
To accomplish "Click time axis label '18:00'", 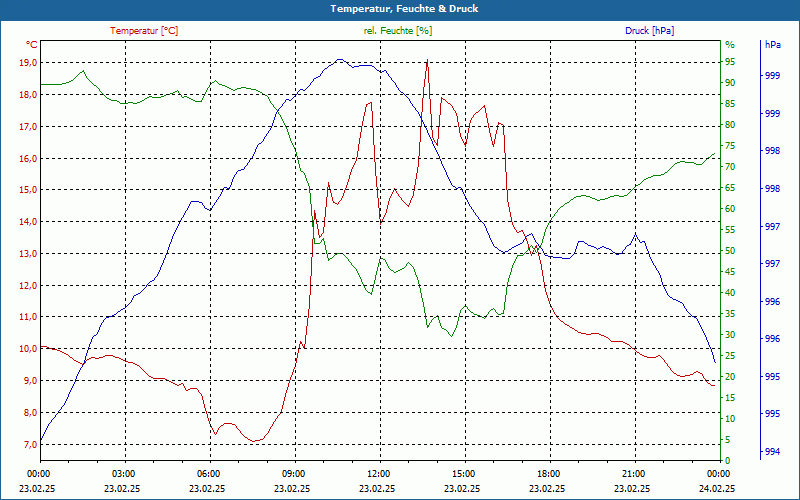I will coord(549,473).
